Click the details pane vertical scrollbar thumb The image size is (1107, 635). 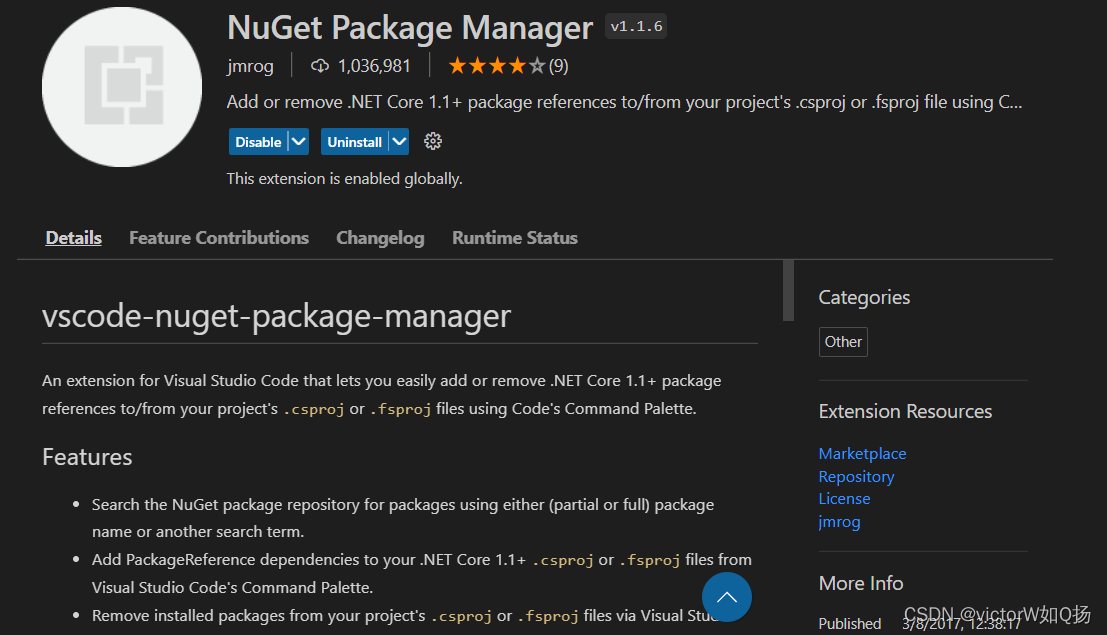tap(789, 290)
